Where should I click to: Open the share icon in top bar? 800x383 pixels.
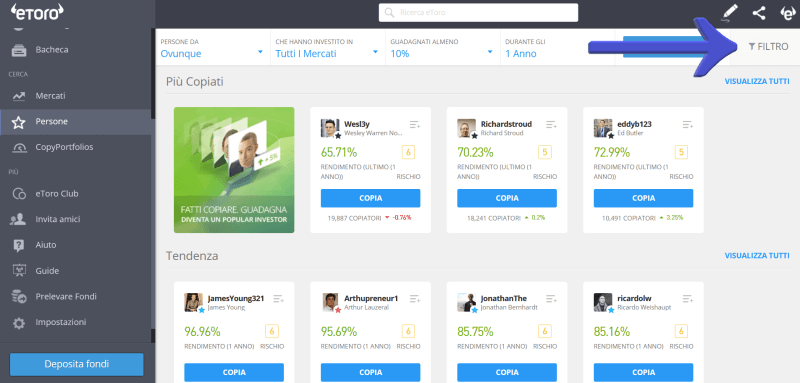(x=759, y=13)
